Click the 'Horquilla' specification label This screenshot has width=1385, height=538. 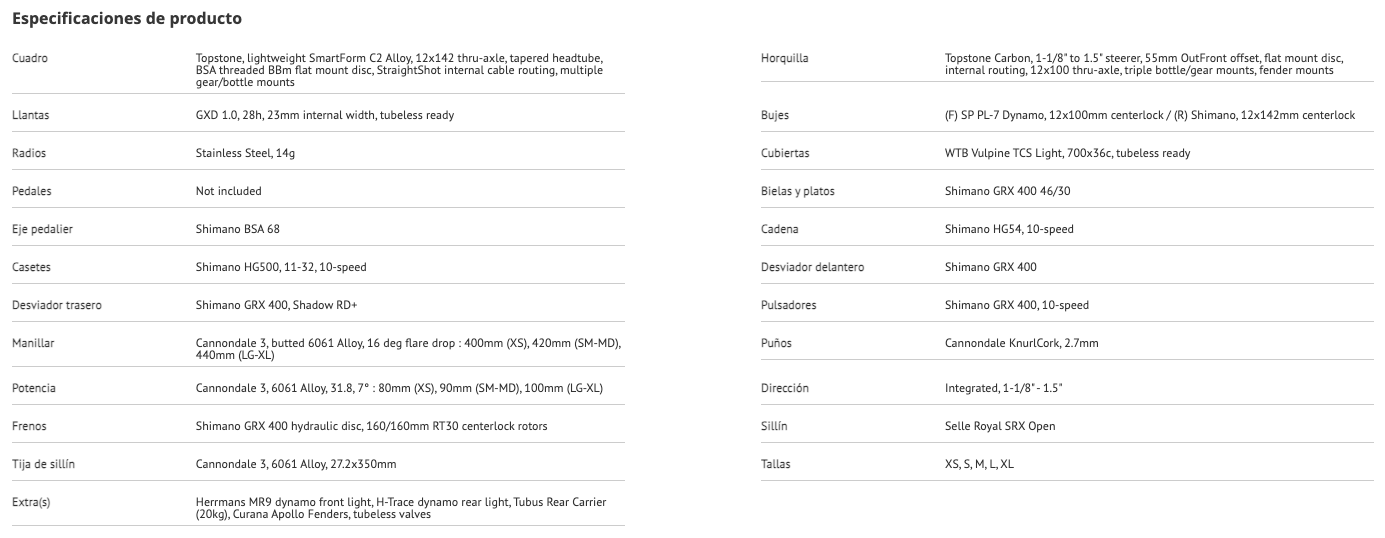click(x=785, y=58)
